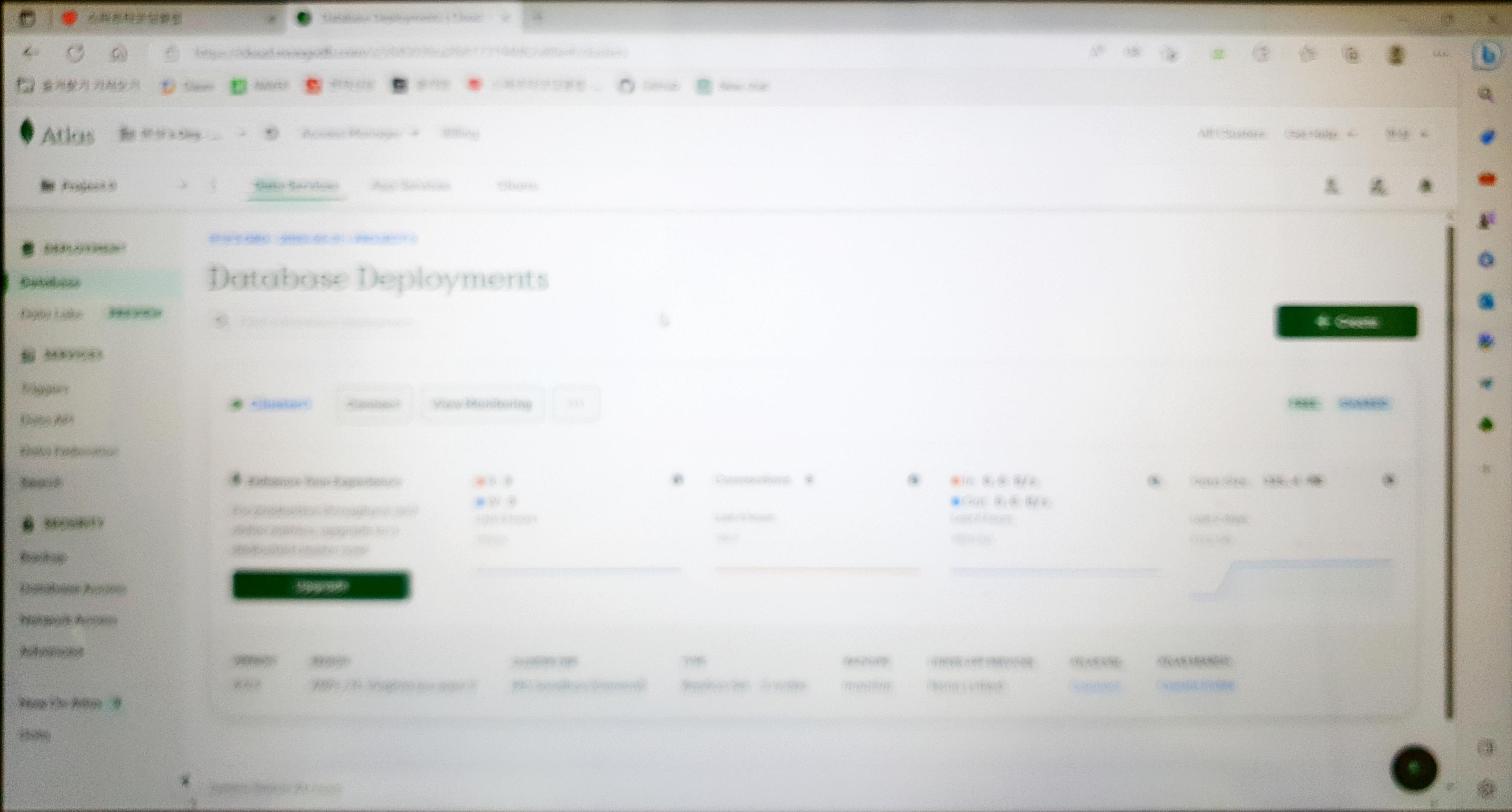Image resolution: width=1512 pixels, height=812 pixels.
Task: Refresh the current page
Action: pyautogui.click(x=75, y=53)
